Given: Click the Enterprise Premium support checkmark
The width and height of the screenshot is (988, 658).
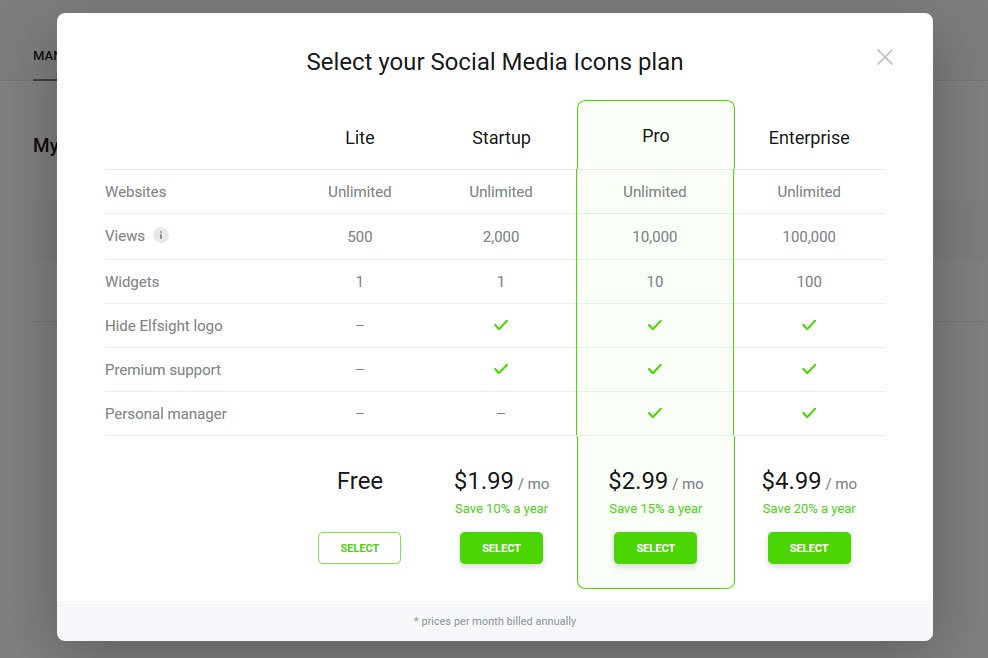Looking at the screenshot, I should click(809, 368).
